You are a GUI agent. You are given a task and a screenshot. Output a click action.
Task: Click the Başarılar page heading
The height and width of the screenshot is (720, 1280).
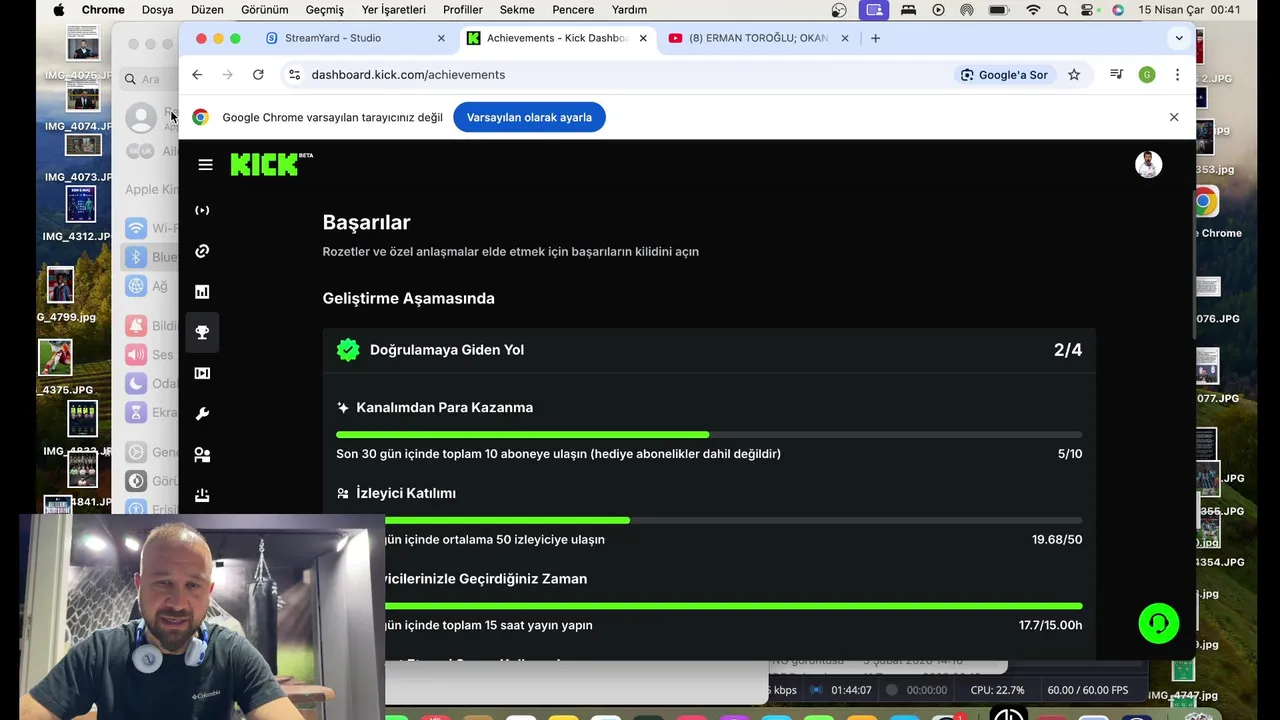coord(366,223)
